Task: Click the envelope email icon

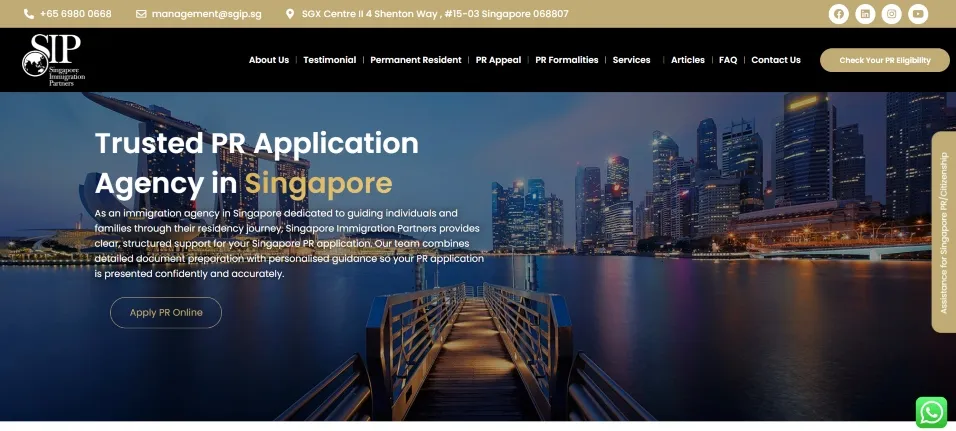Action: (141, 13)
